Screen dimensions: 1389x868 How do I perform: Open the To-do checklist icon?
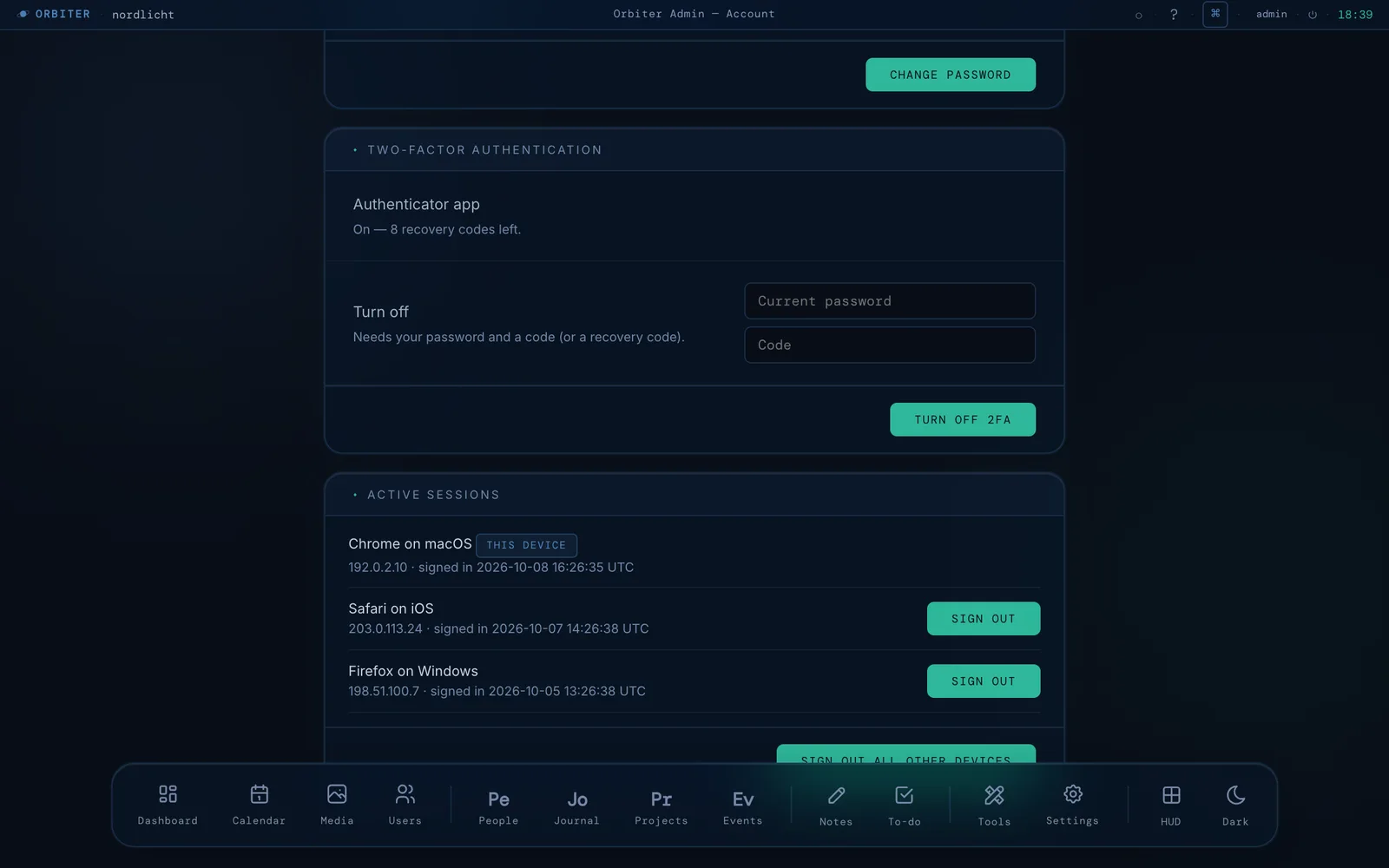coord(904,805)
